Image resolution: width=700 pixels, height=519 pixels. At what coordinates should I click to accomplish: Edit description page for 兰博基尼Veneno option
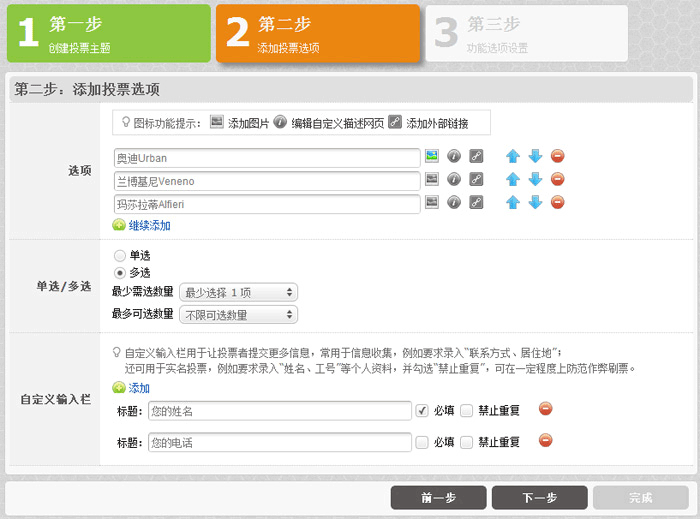click(x=454, y=179)
